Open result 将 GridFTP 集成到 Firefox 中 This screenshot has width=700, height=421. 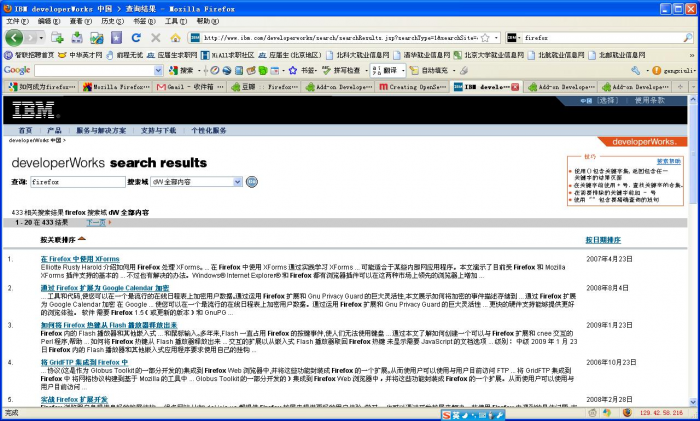[x=84, y=362]
